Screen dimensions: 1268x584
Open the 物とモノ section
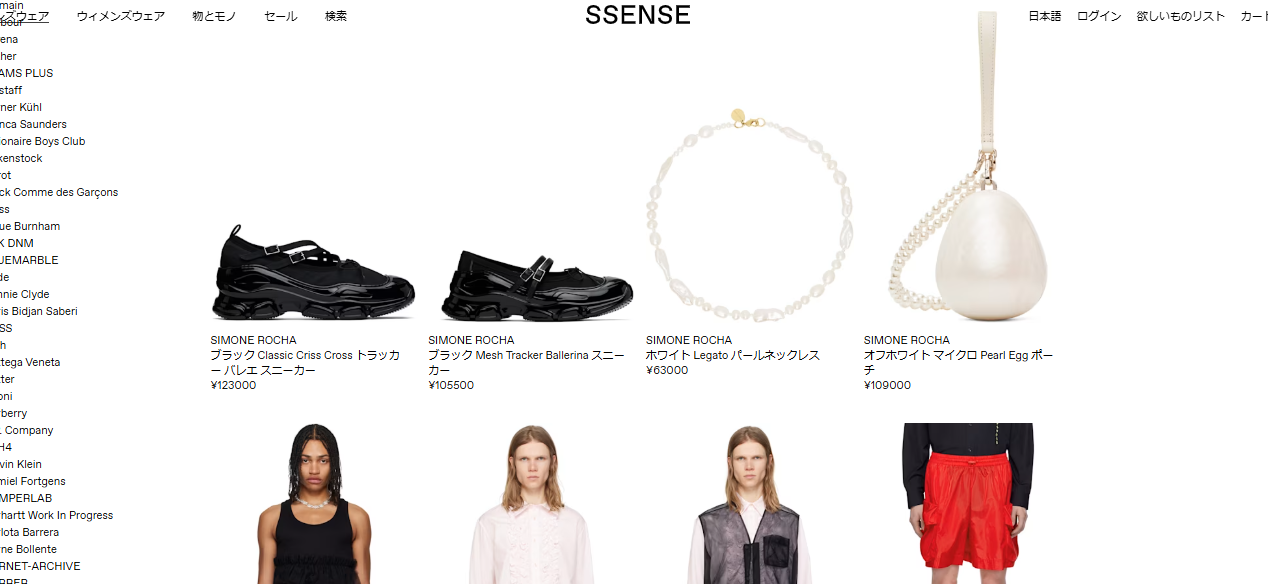[214, 16]
